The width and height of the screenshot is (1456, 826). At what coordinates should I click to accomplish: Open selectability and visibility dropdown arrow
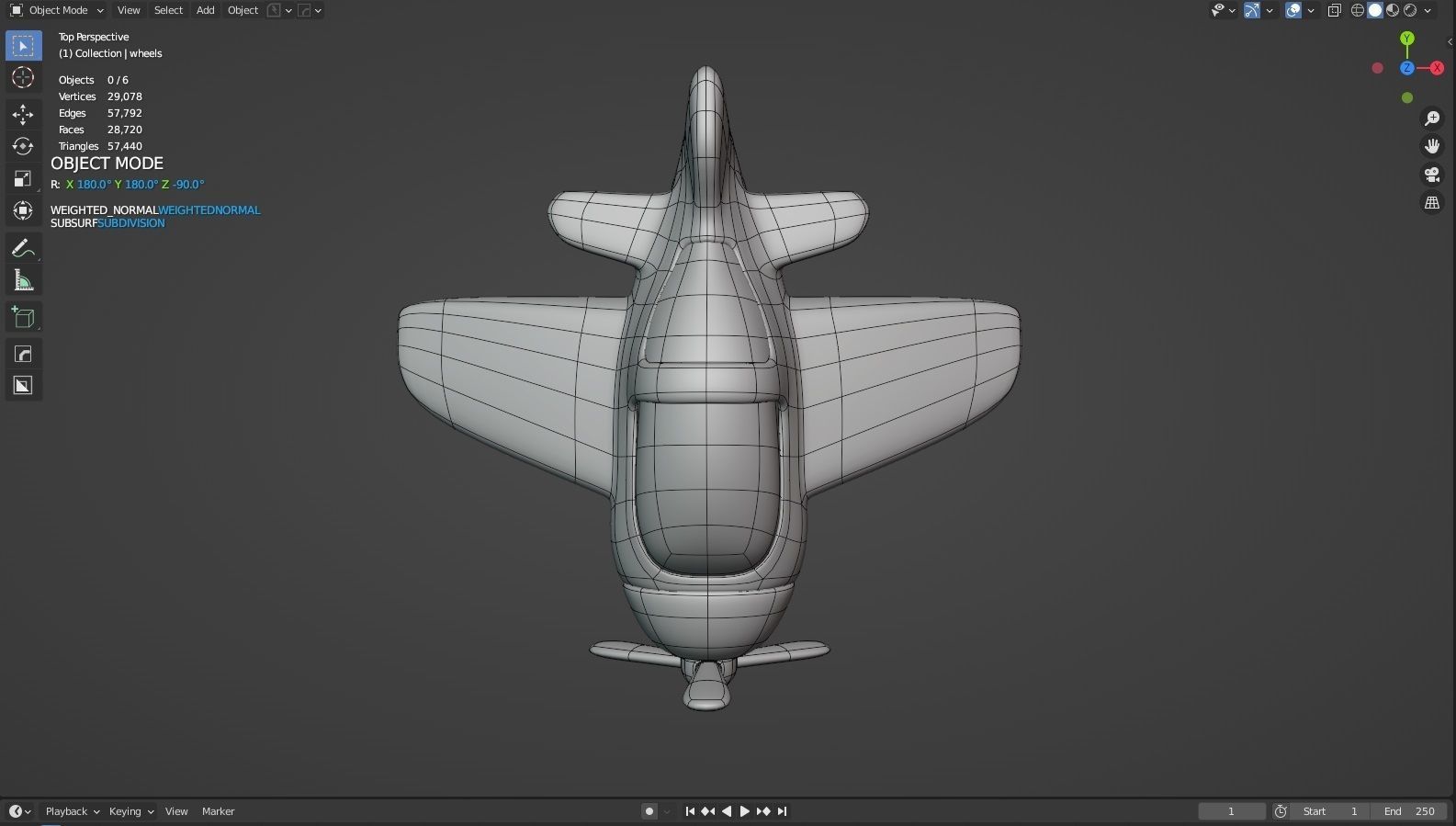(1231, 11)
